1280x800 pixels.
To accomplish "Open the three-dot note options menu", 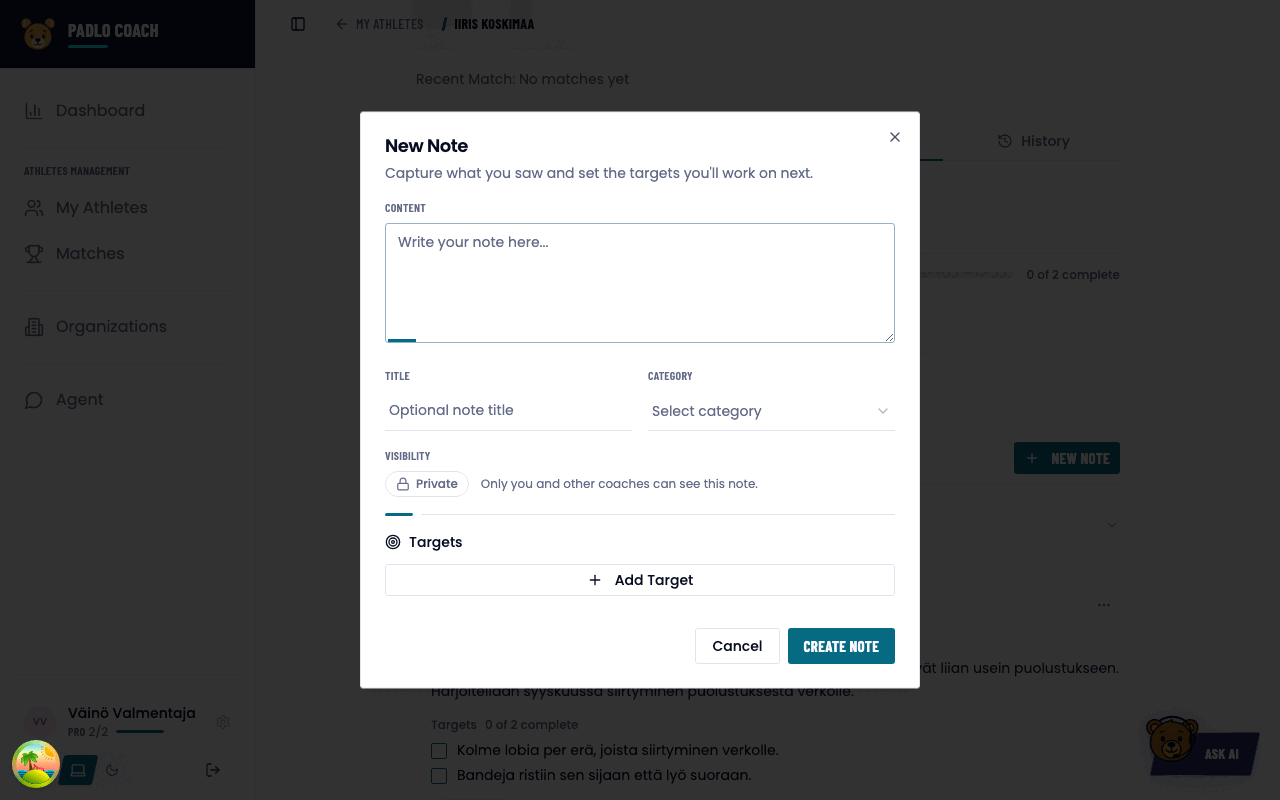I will pyautogui.click(x=1104, y=605).
